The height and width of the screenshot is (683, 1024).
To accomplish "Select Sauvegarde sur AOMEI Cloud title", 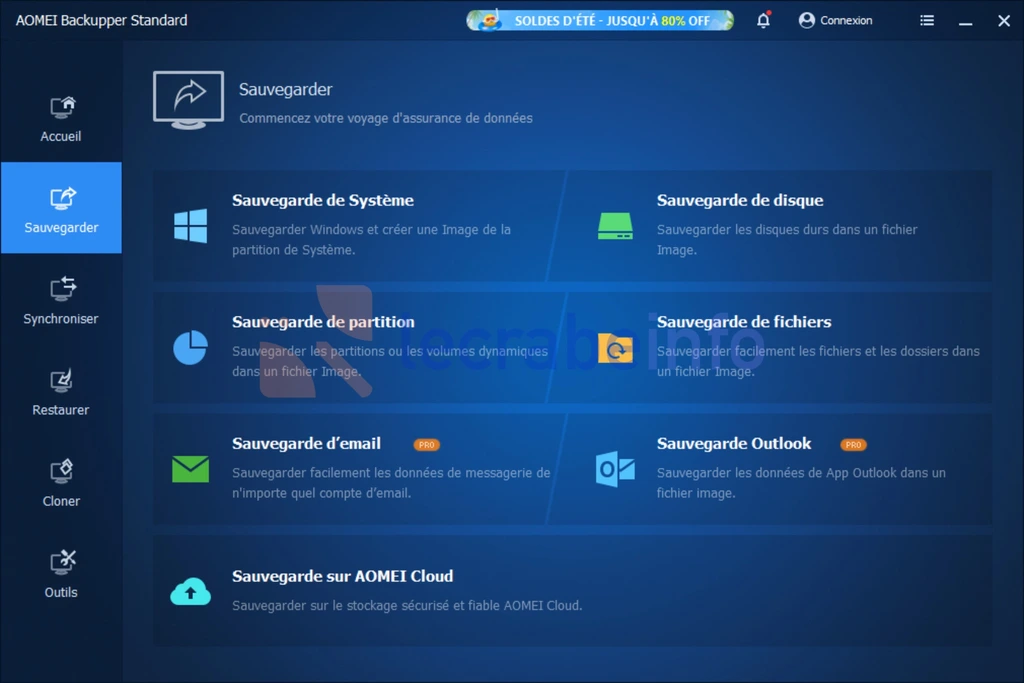I will tap(342, 576).
